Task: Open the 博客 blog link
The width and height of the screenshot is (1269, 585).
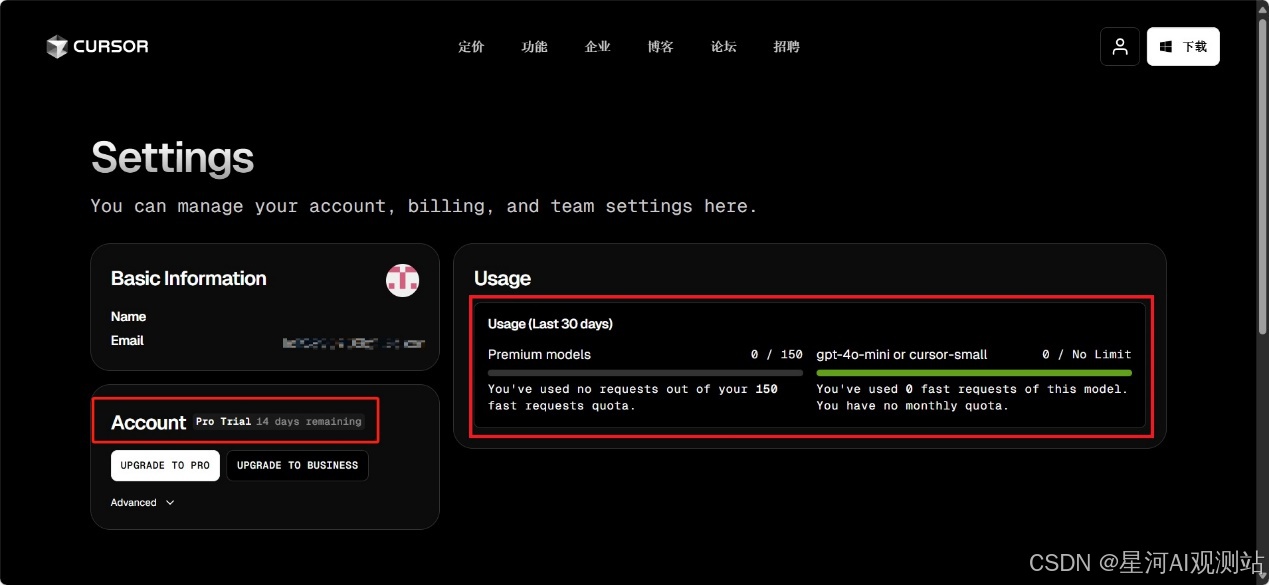Action: (x=661, y=47)
